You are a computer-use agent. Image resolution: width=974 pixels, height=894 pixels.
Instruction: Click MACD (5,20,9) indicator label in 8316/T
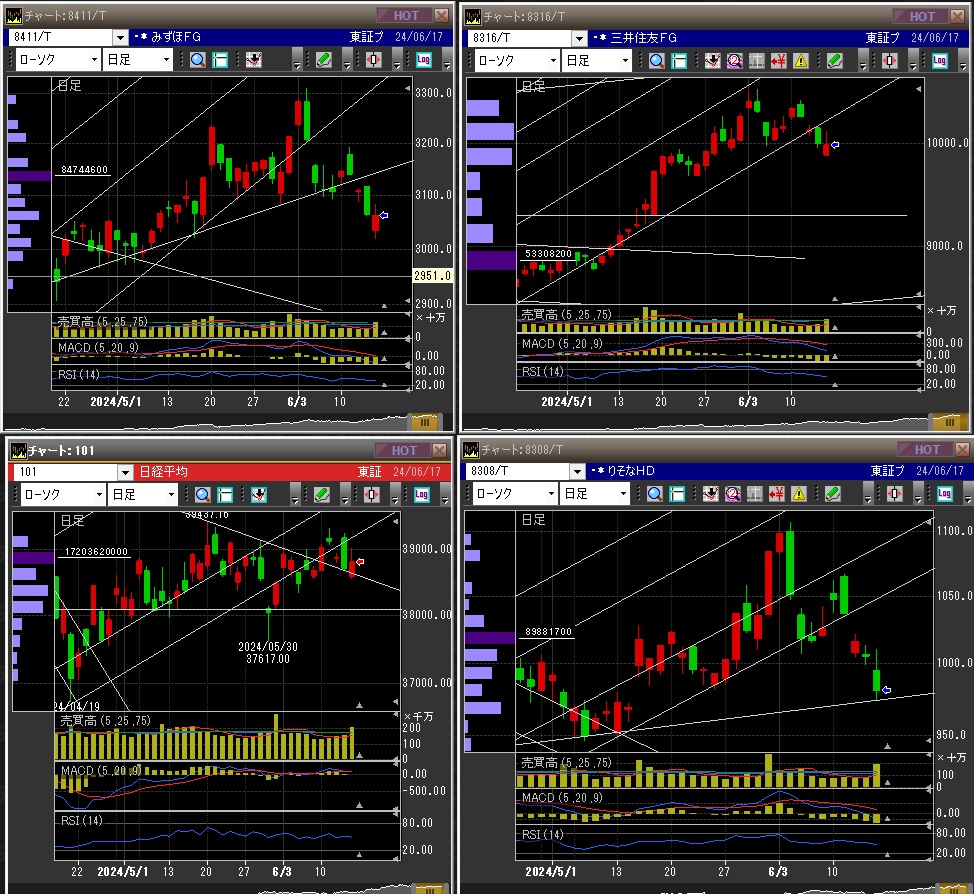[562, 344]
